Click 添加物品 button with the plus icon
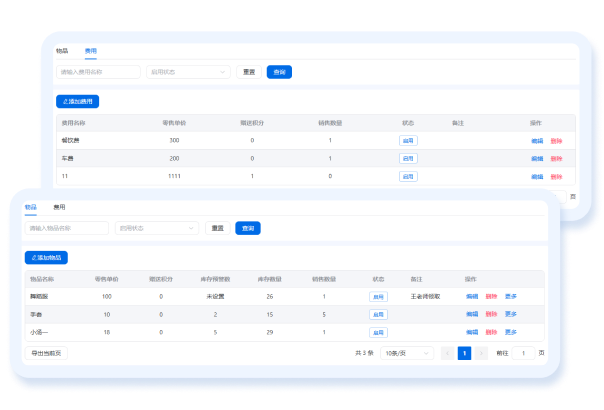Image resolution: width=604 pixels, height=410 pixels. tap(46, 258)
